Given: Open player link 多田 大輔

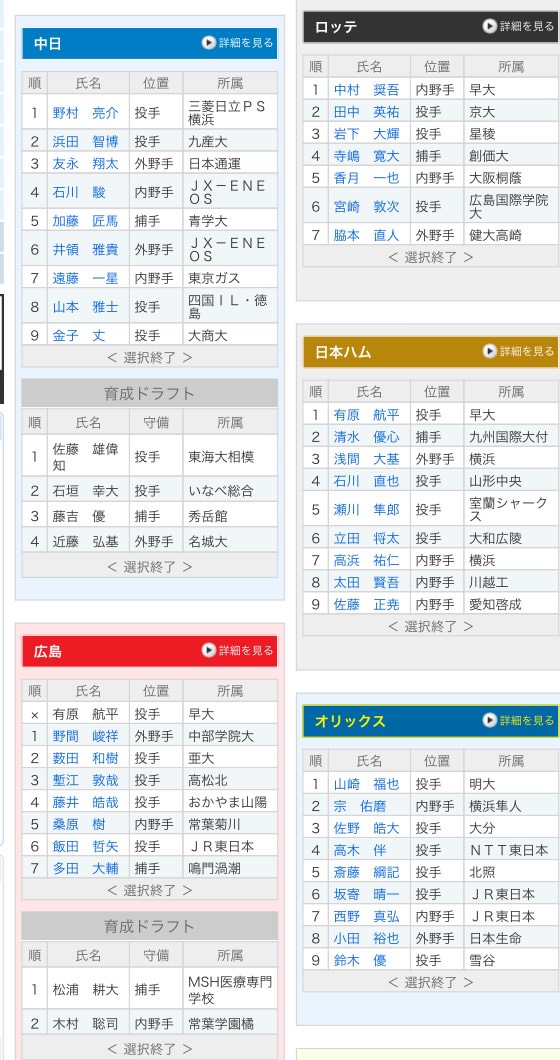Looking at the screenshot, I should tap(85, 869).
